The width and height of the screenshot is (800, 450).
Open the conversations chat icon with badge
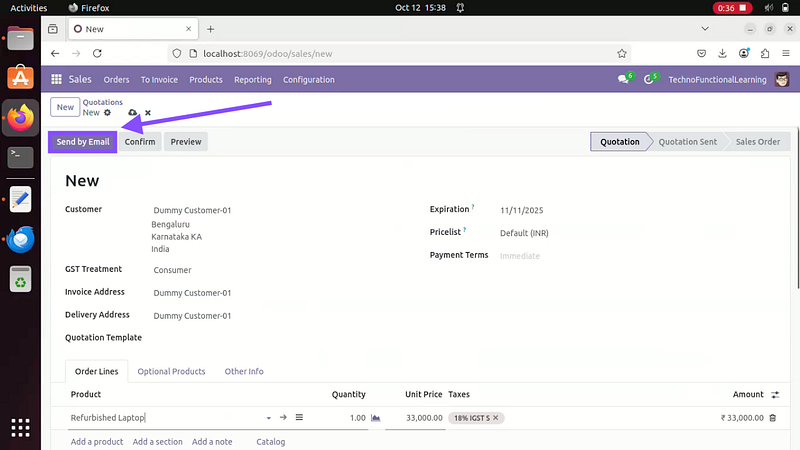point(623,80)
